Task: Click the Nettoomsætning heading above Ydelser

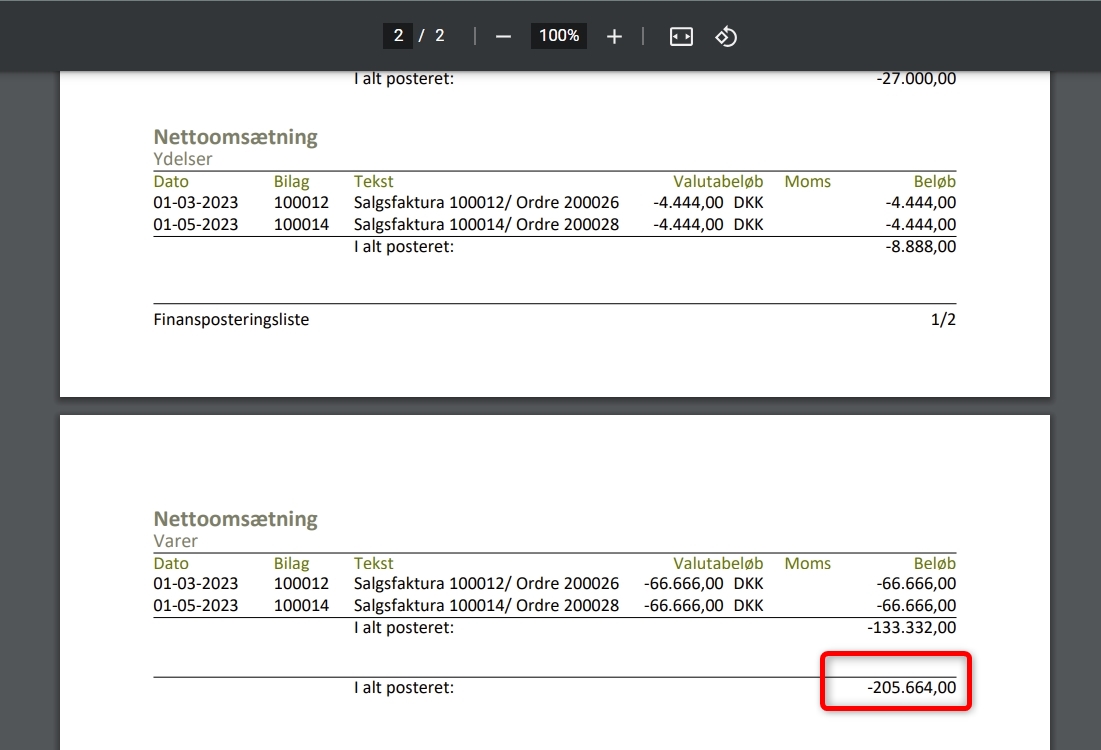Action: tap(235, 137)
